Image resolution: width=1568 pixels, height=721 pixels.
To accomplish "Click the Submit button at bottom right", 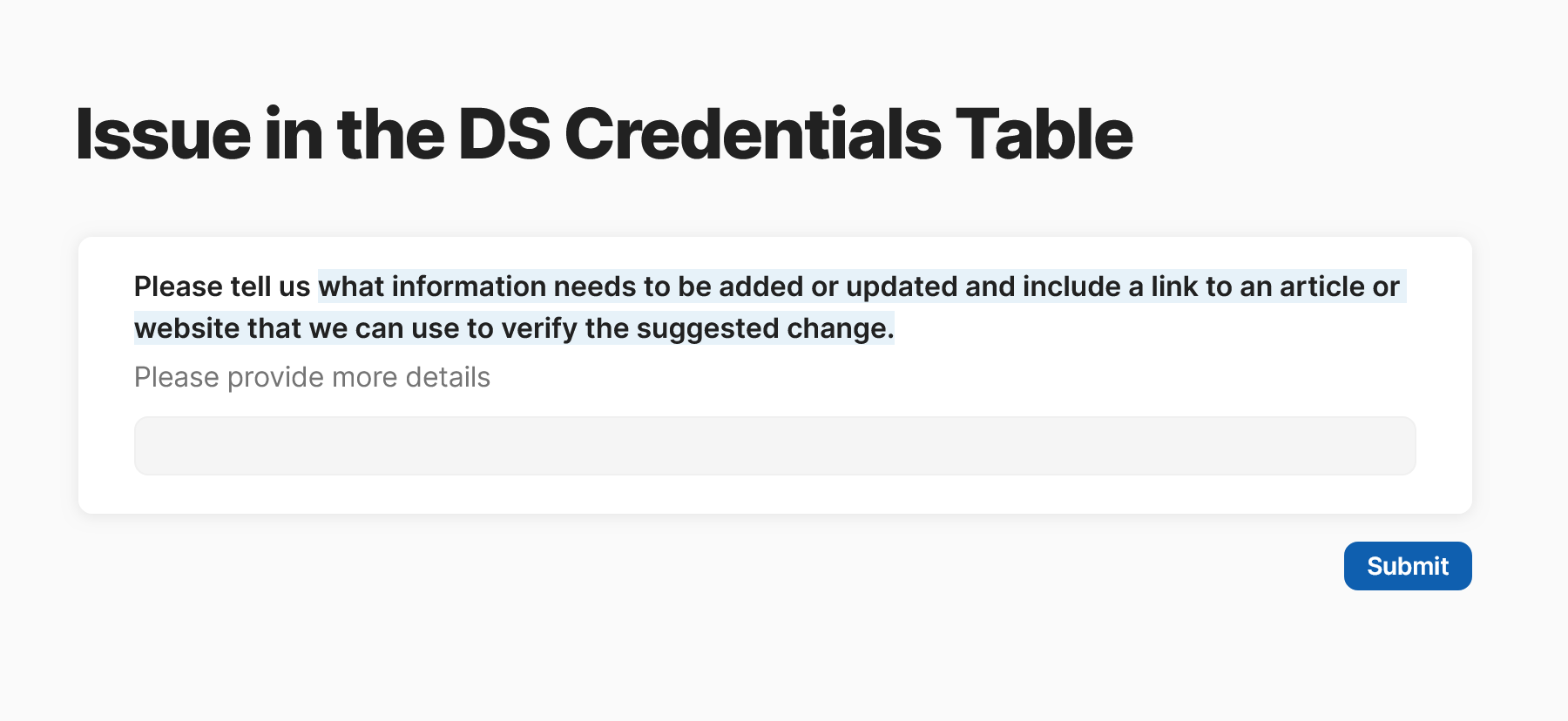I will point(1408,565).
